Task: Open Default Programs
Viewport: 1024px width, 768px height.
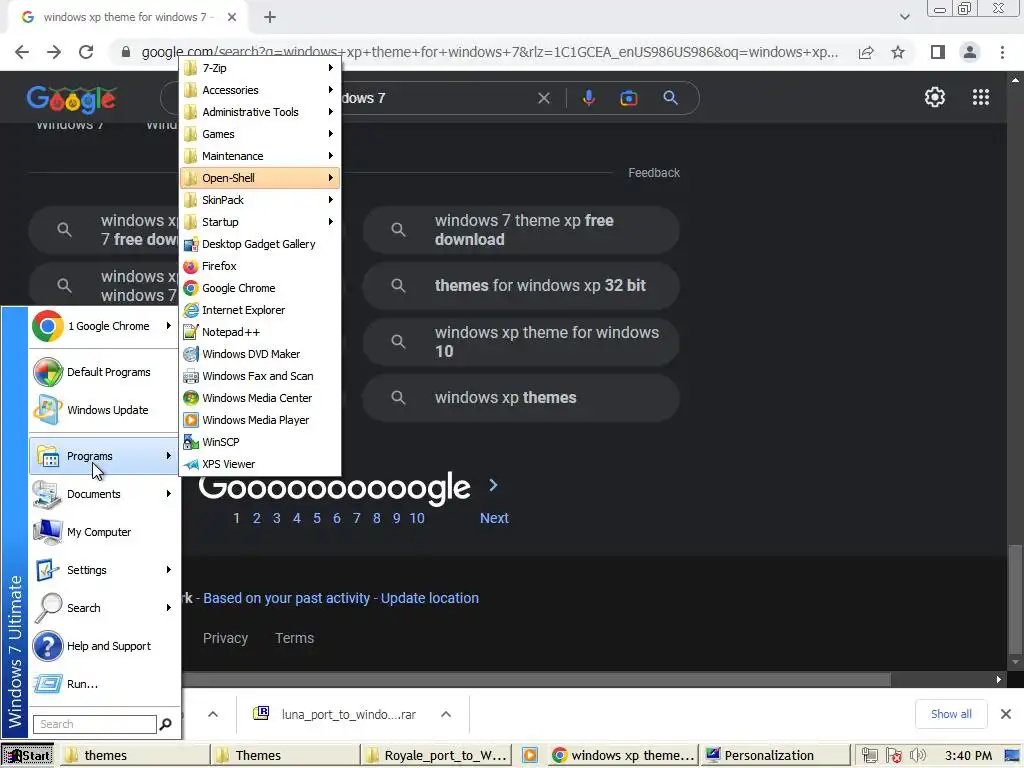Action: [104, 372]
